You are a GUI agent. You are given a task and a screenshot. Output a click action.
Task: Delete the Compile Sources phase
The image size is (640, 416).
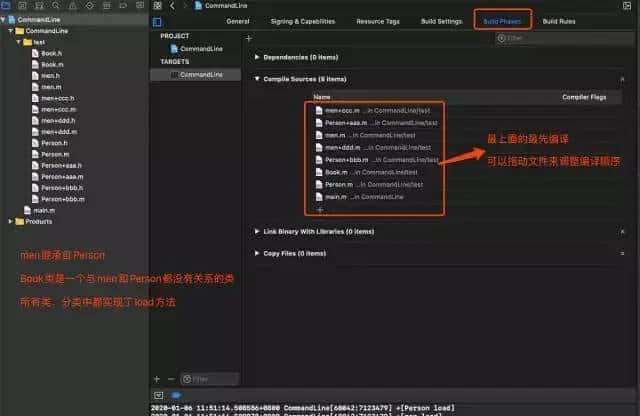point(622,79)
